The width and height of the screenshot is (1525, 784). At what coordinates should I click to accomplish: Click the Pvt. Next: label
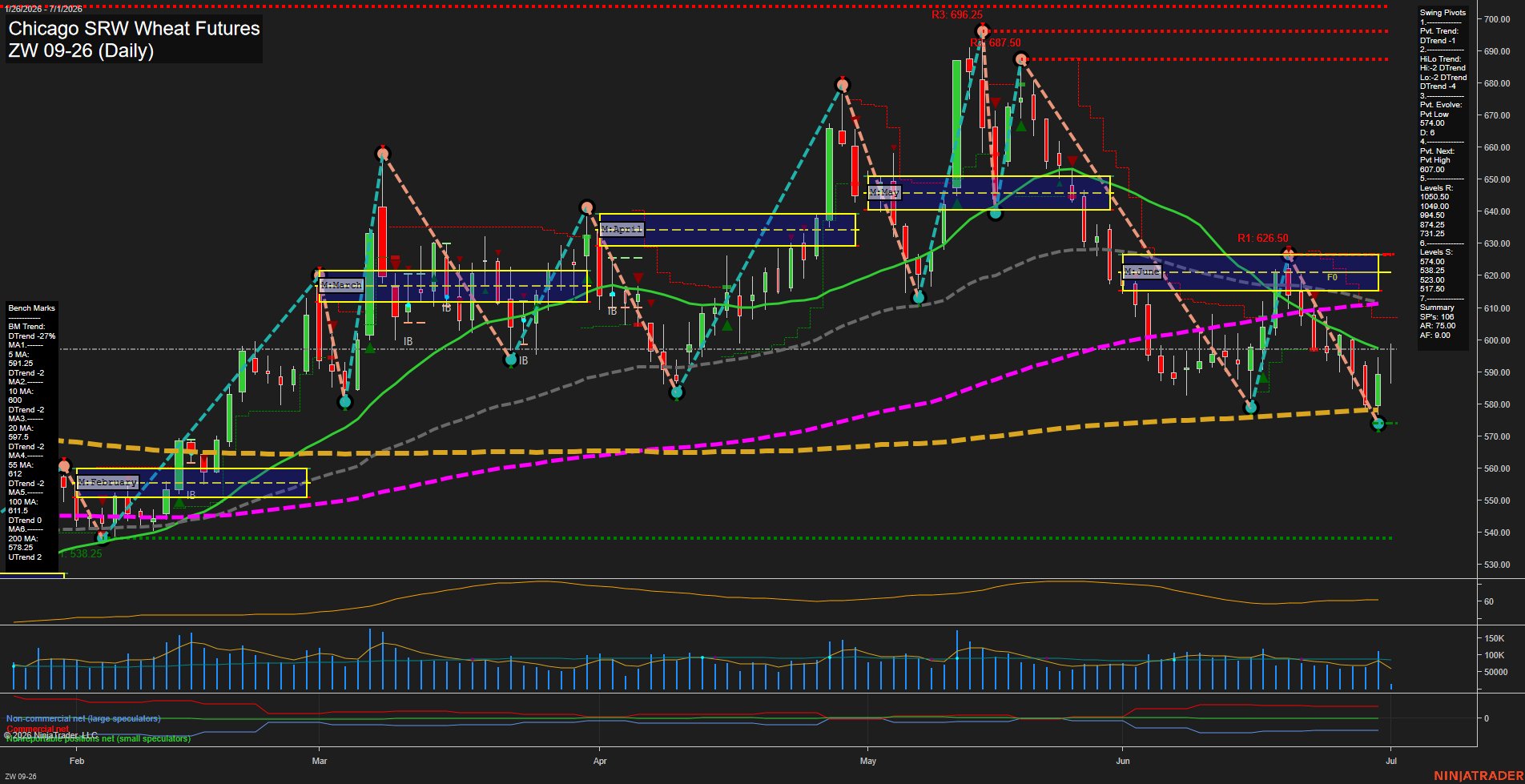tap(1437, 151)
